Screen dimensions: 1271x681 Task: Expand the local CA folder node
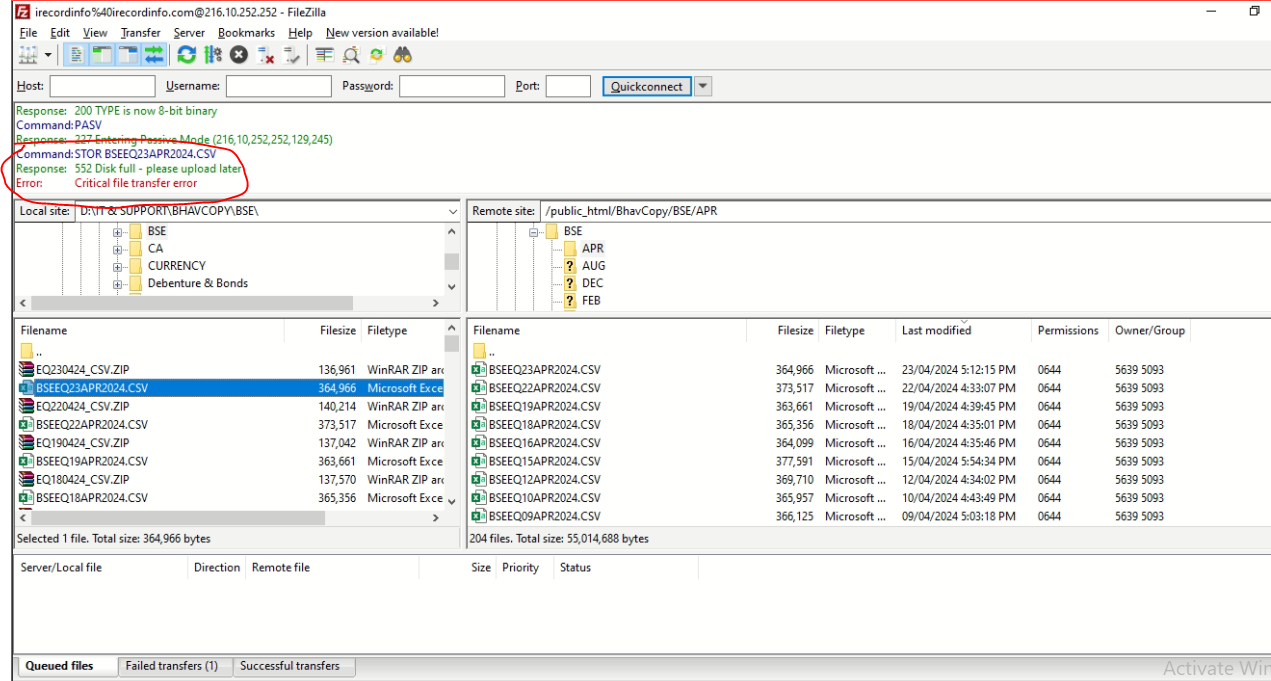(117, 249)
